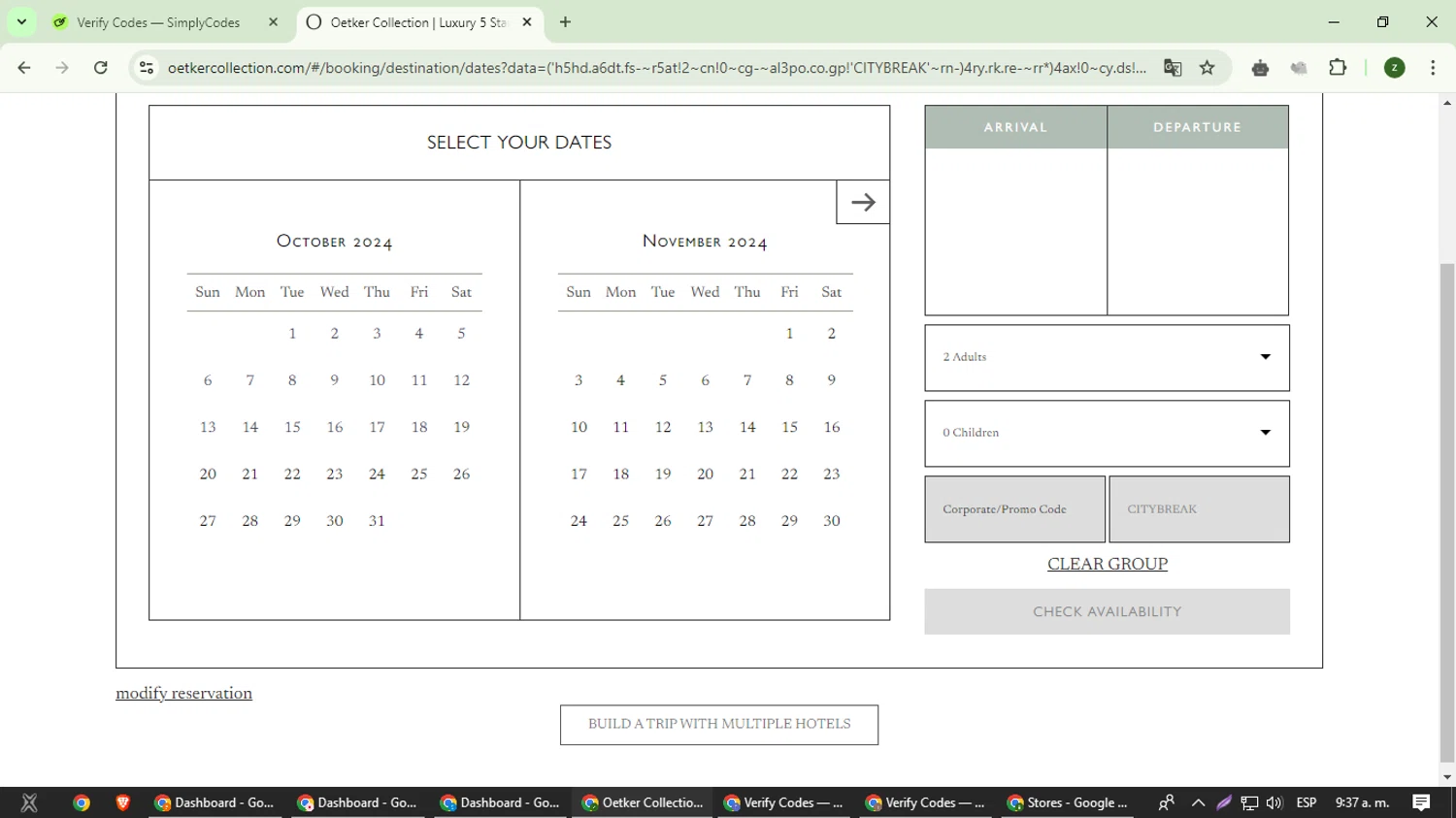Screen dimensions: 1456x818
Task: Go back to previous page
Action: tap(24, 68)
